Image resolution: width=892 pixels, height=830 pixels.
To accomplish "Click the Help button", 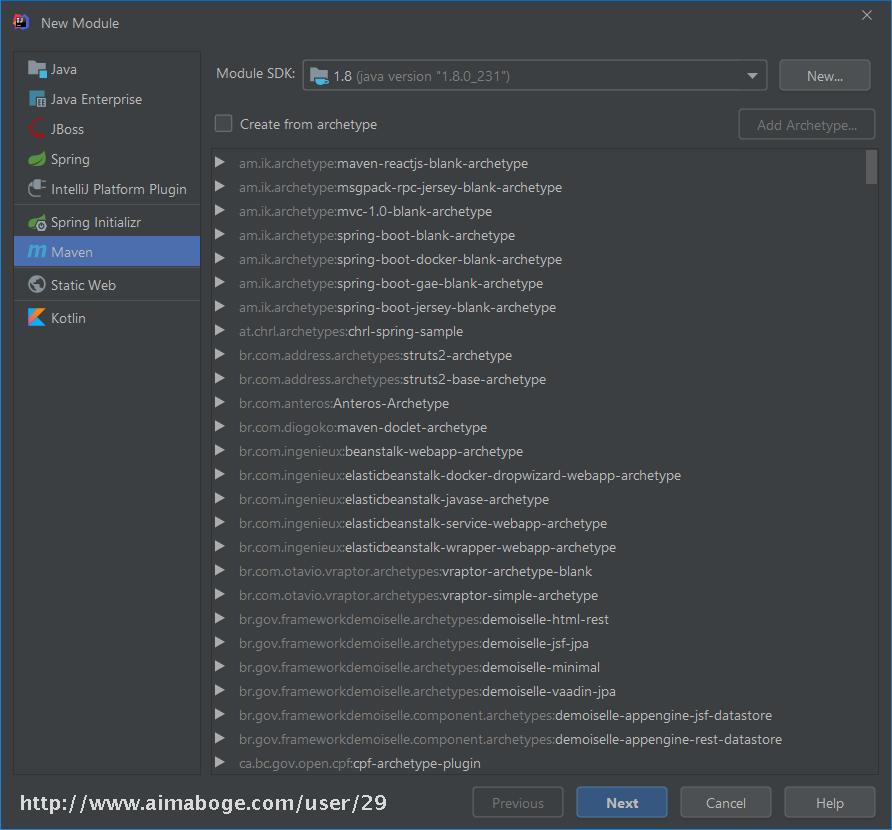I will coord(829,803).
